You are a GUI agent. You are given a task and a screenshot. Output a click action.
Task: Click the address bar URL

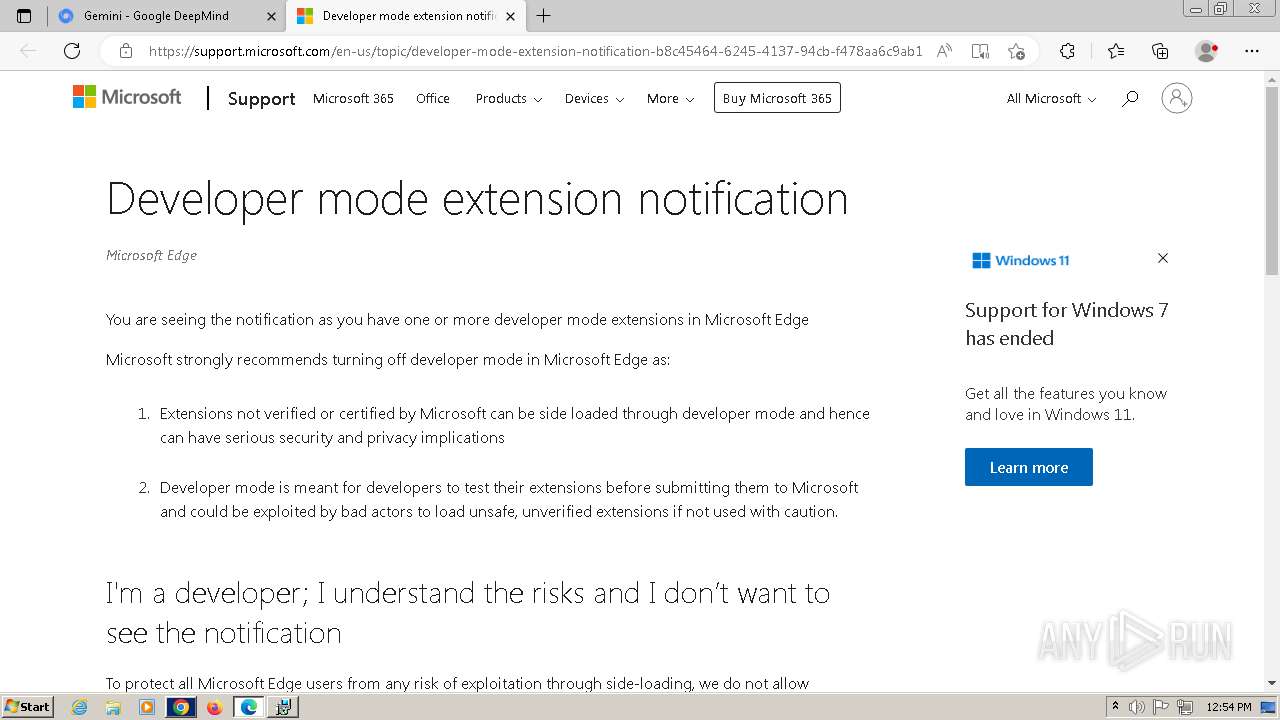[535, 51]
